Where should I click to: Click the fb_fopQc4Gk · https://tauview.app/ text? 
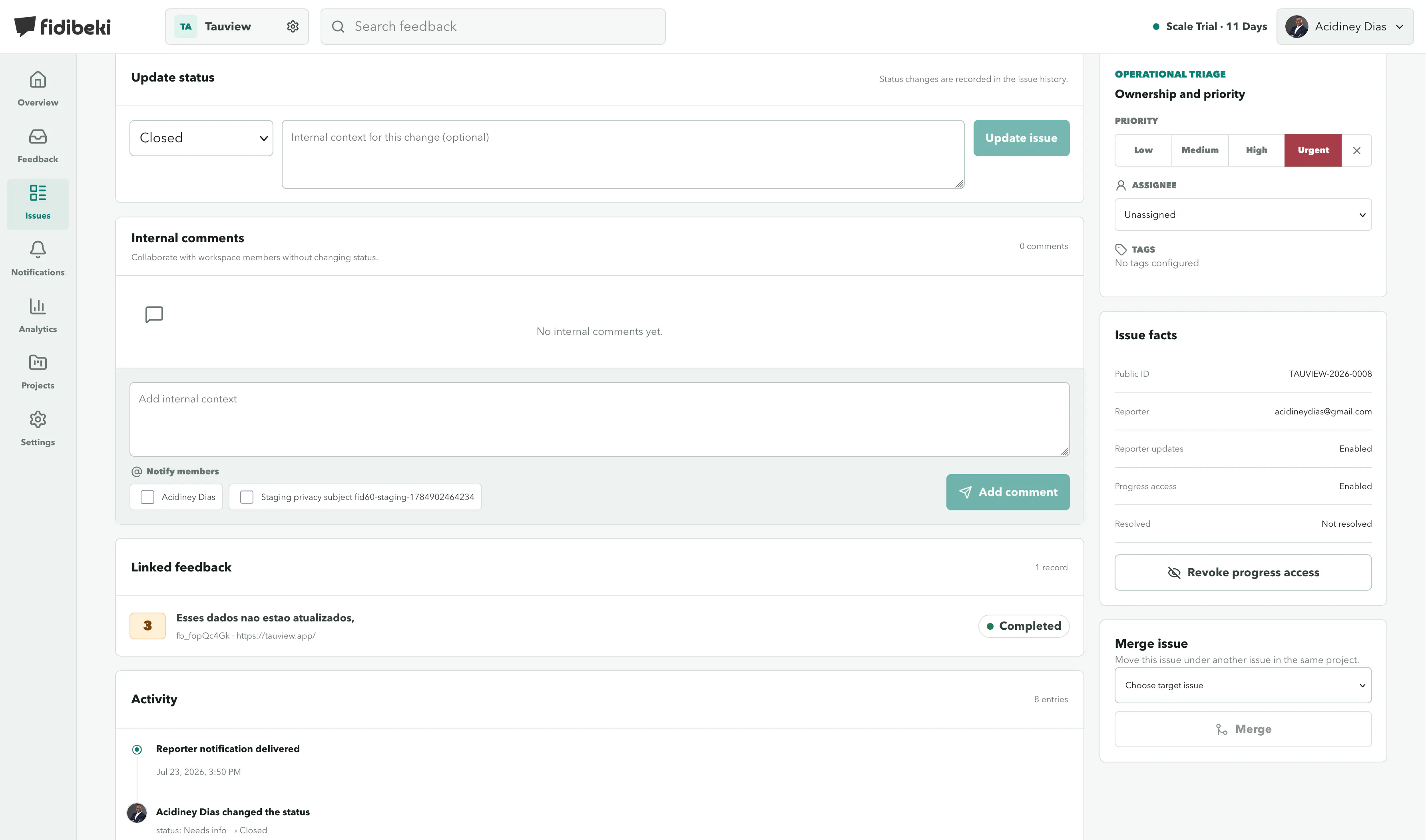246,636
